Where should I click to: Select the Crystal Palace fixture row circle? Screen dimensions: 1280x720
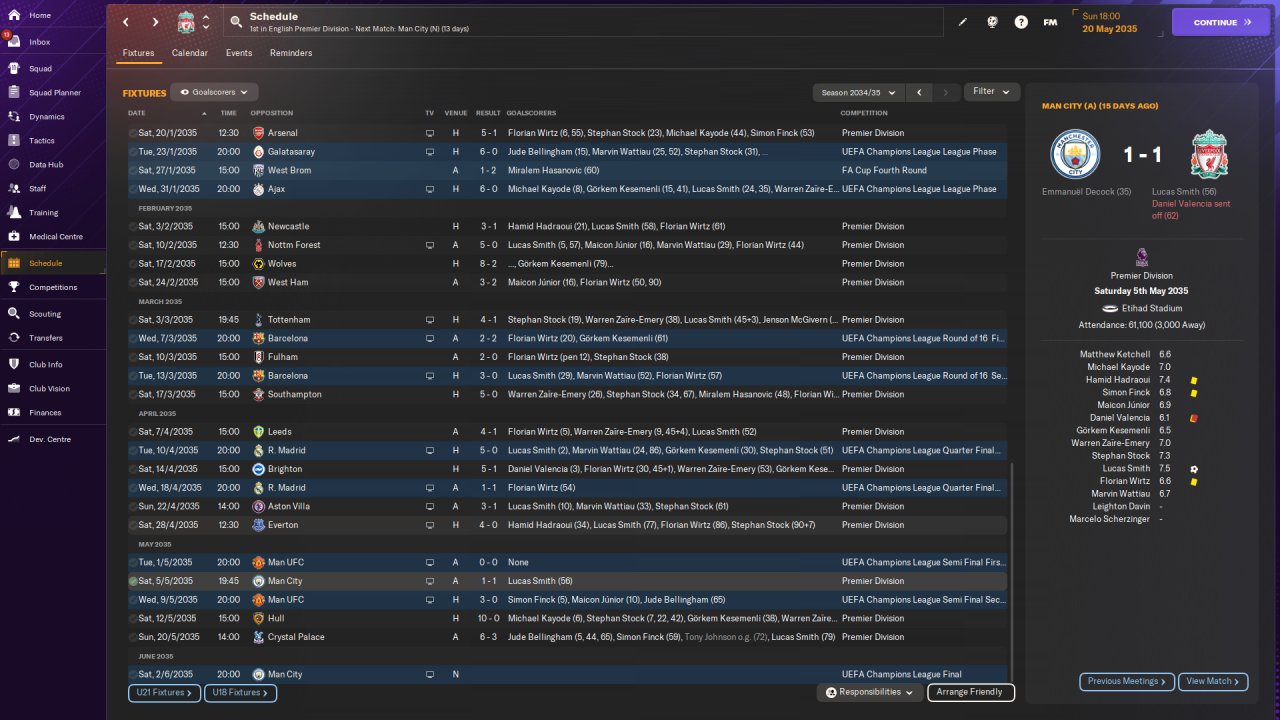133,637
